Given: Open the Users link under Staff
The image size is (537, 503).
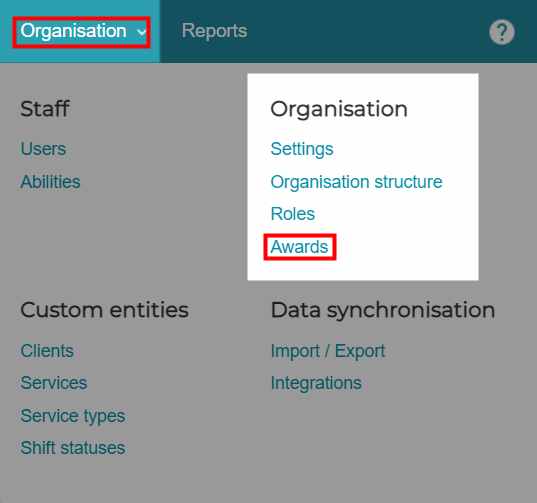Looking at the screenshot, I should click(x=43, y=149).
